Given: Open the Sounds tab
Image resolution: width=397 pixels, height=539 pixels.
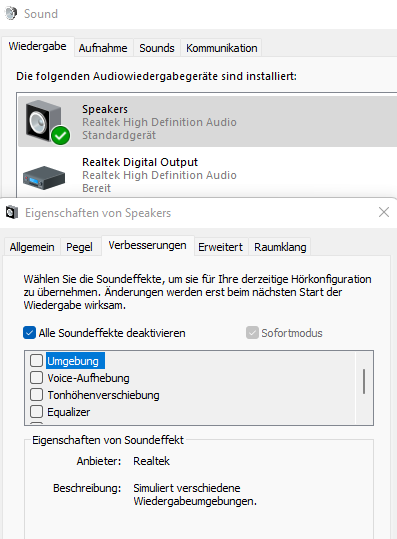Looking at the screenshot, I should coord(157,48).
